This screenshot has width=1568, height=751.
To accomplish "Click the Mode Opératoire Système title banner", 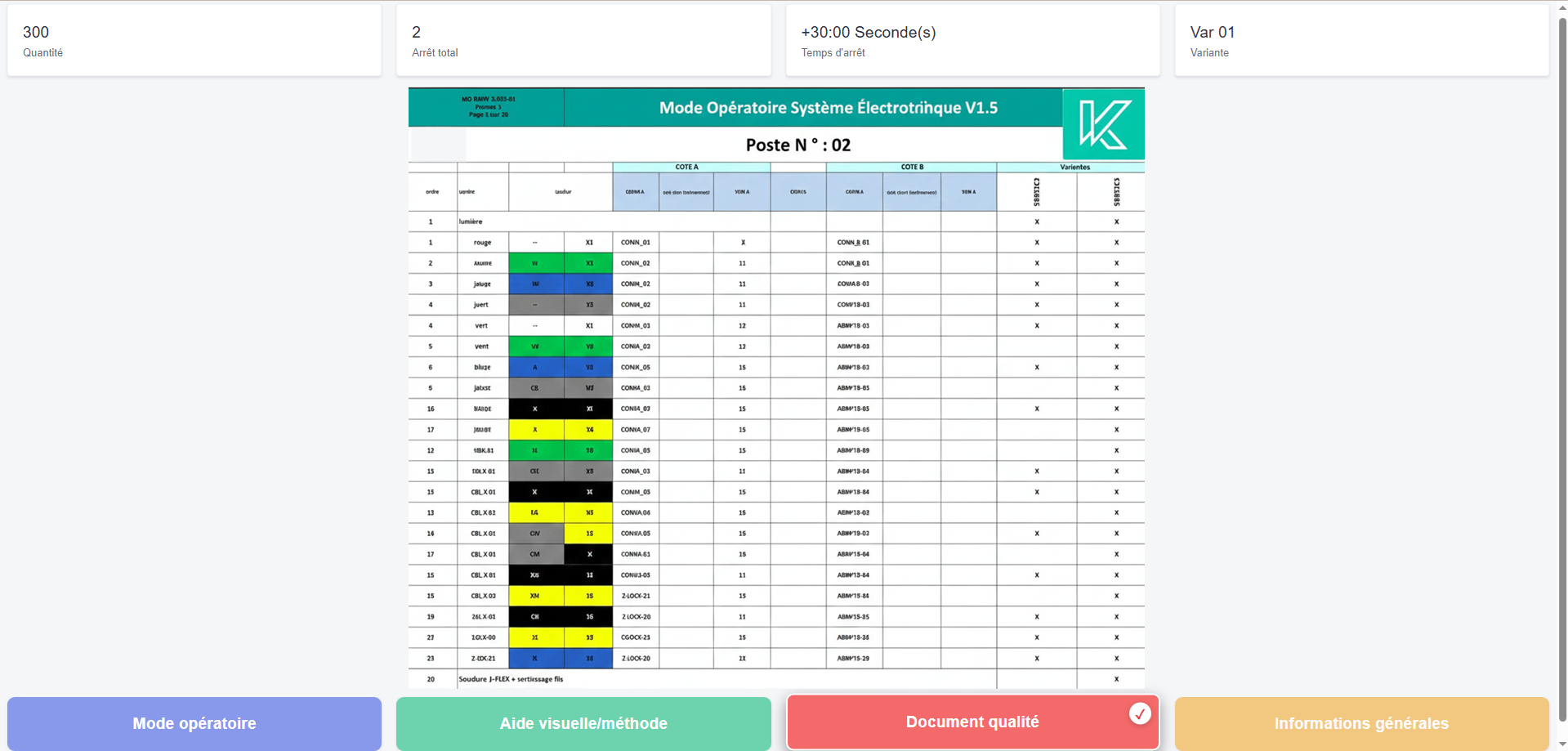I will click(x=828, y=108).
